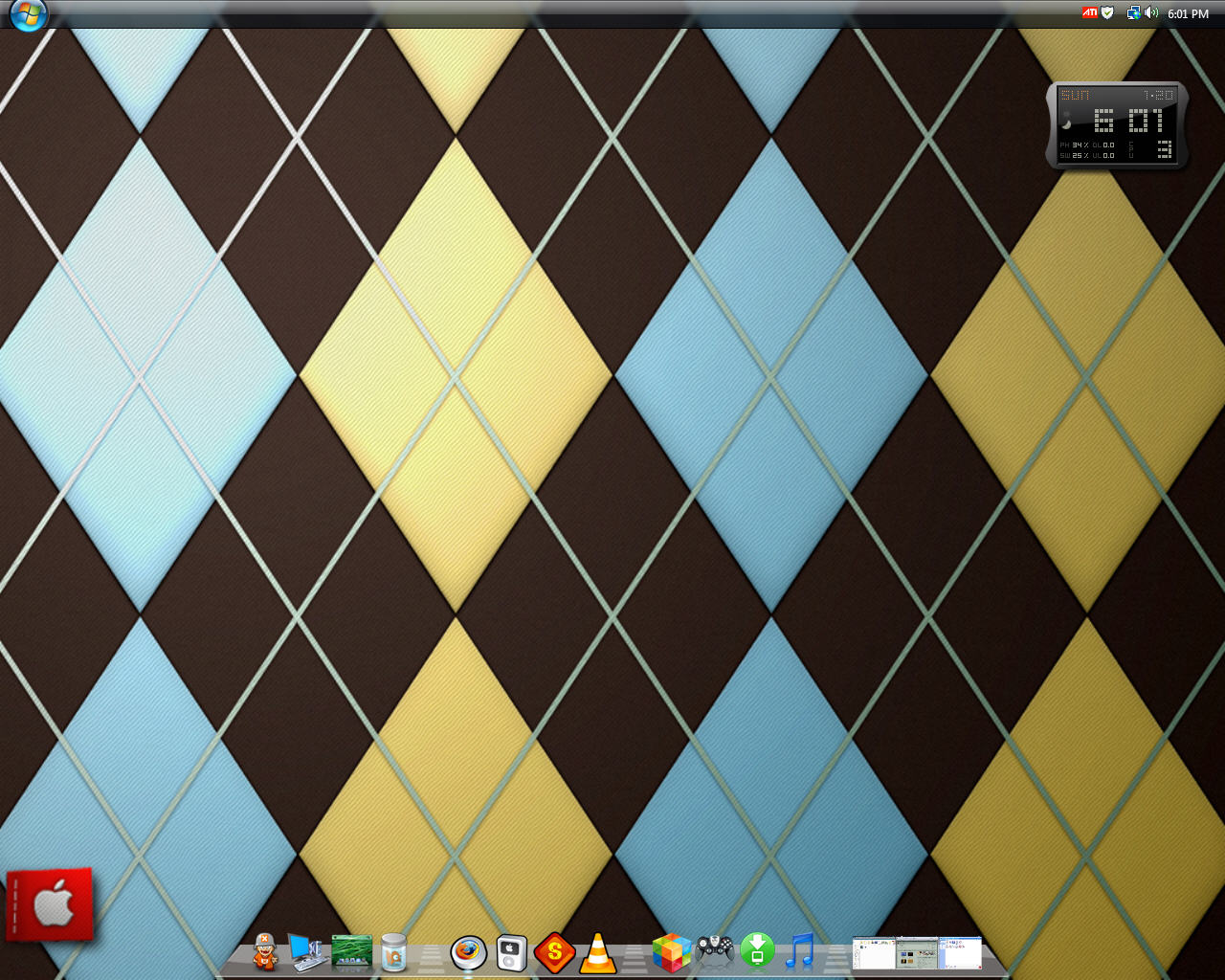Screen dimensions: 1225x980
Task: Launch Firefox from the dock
Action: (x=469, y=953)
